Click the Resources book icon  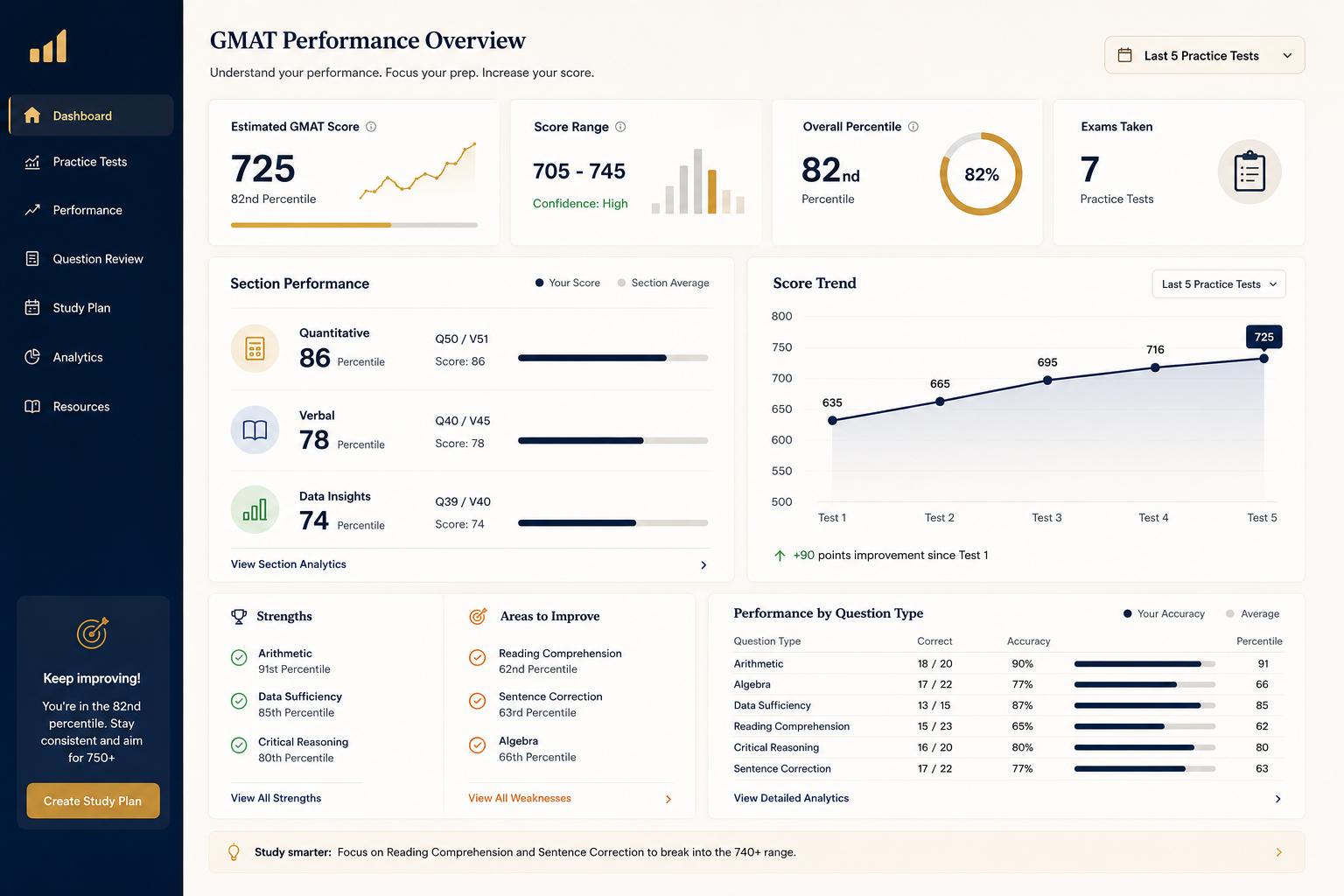point(32,406)
